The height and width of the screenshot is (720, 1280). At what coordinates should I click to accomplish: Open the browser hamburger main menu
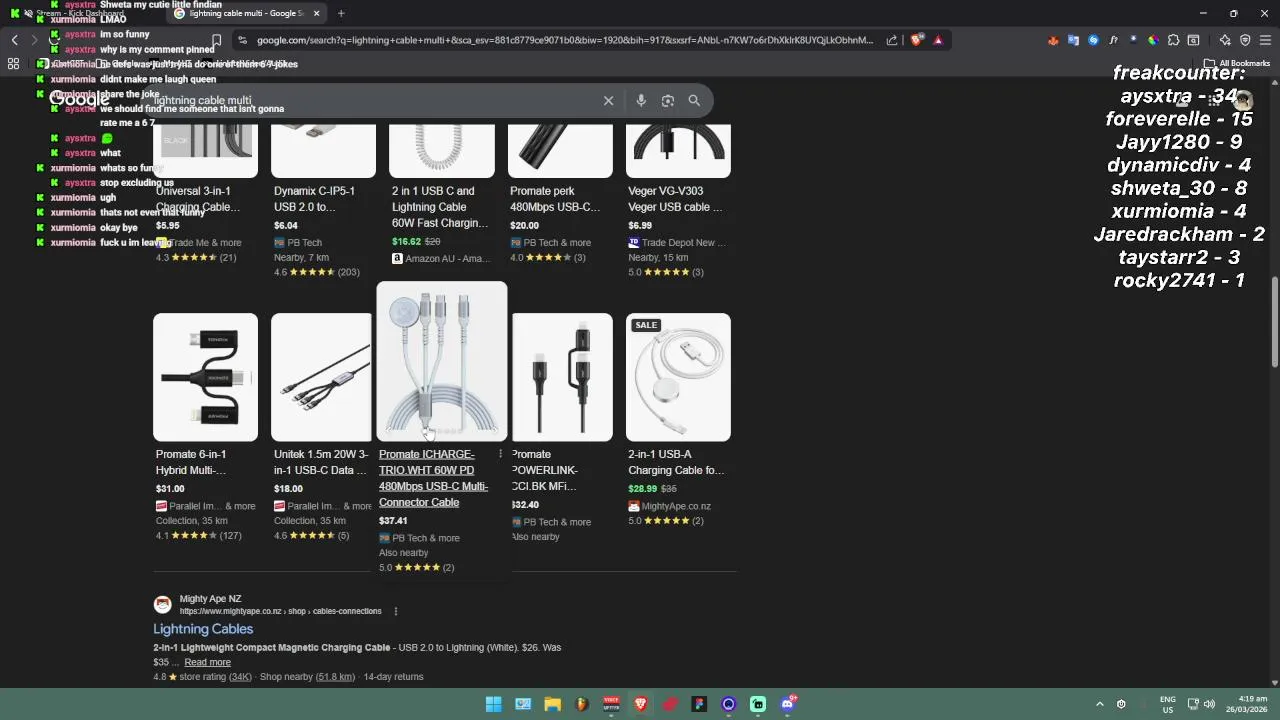click(x=1265, y=40)
